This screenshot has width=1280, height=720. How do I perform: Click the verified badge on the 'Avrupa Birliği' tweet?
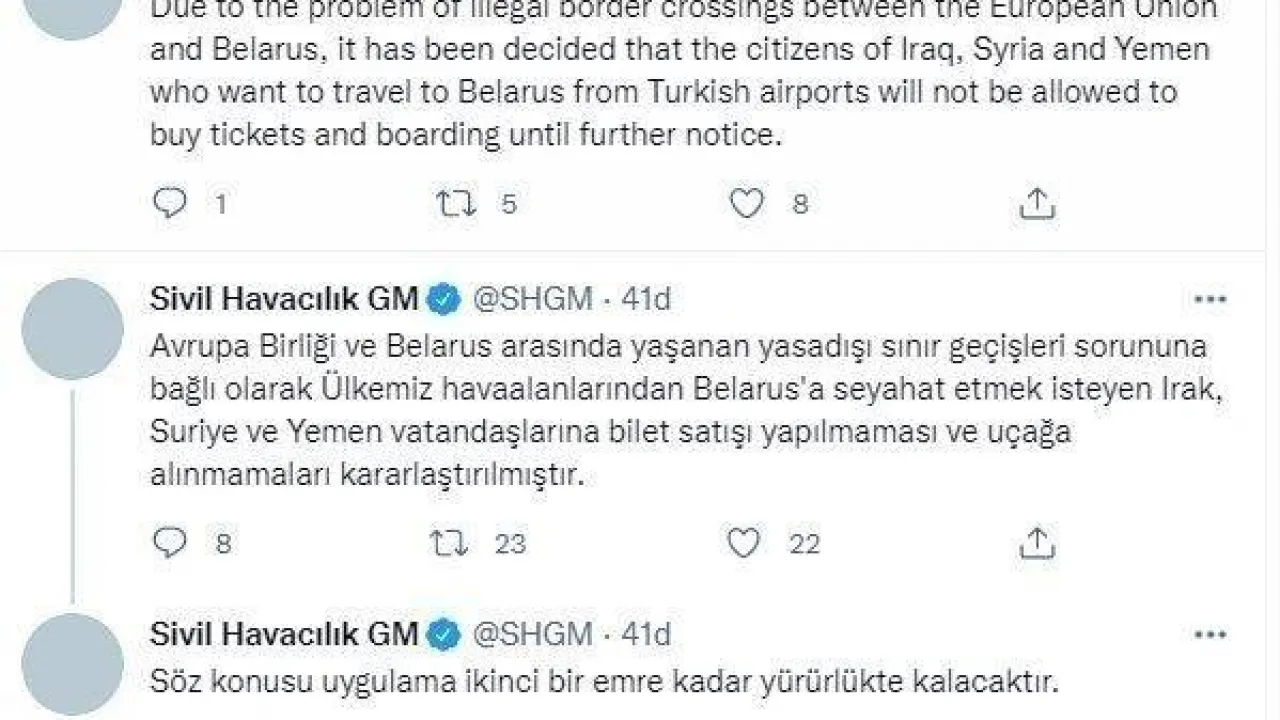[x=445, y=299]
